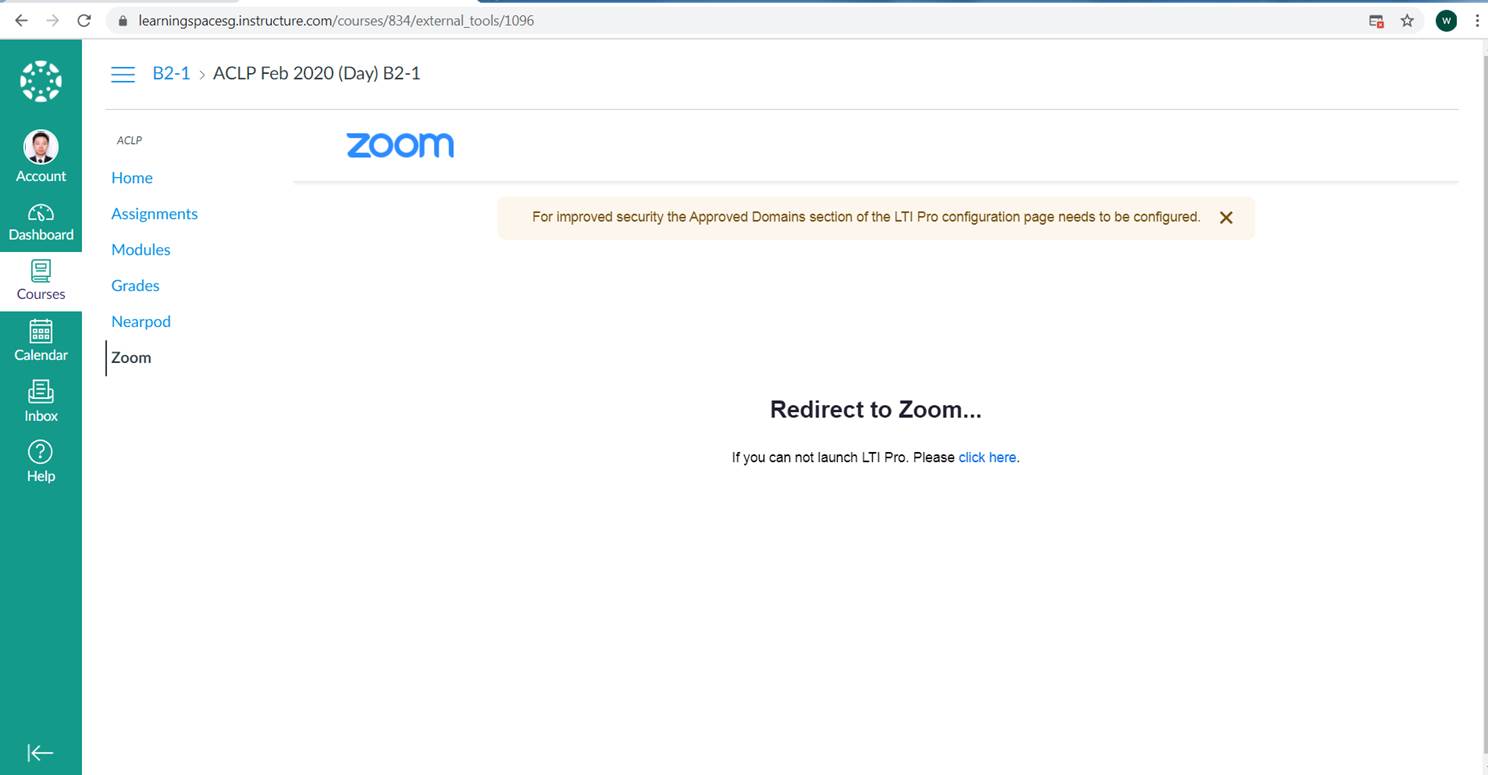Image resolution: width=1488 pixels, height=775 pixels.
Task: Open the Calendar icon
Action: [x=41, y=331]
